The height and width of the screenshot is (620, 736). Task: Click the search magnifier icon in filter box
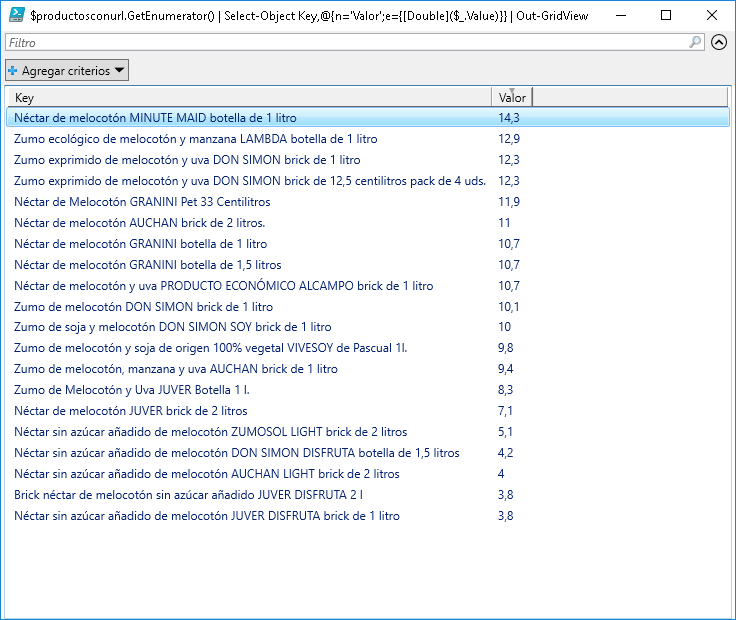(696, 43)
